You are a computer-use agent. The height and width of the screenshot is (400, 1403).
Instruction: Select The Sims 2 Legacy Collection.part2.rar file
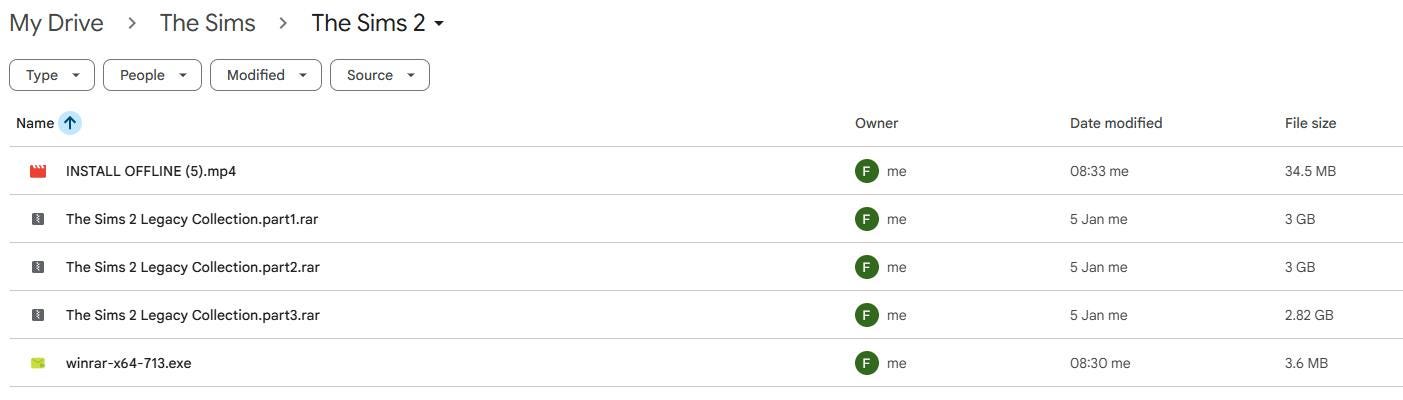coord(192,267)
